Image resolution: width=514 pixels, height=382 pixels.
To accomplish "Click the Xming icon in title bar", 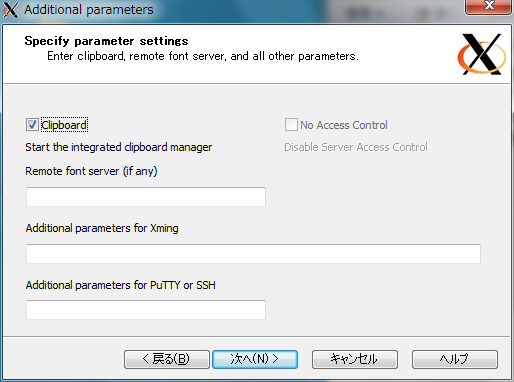I will pos(11,10).
